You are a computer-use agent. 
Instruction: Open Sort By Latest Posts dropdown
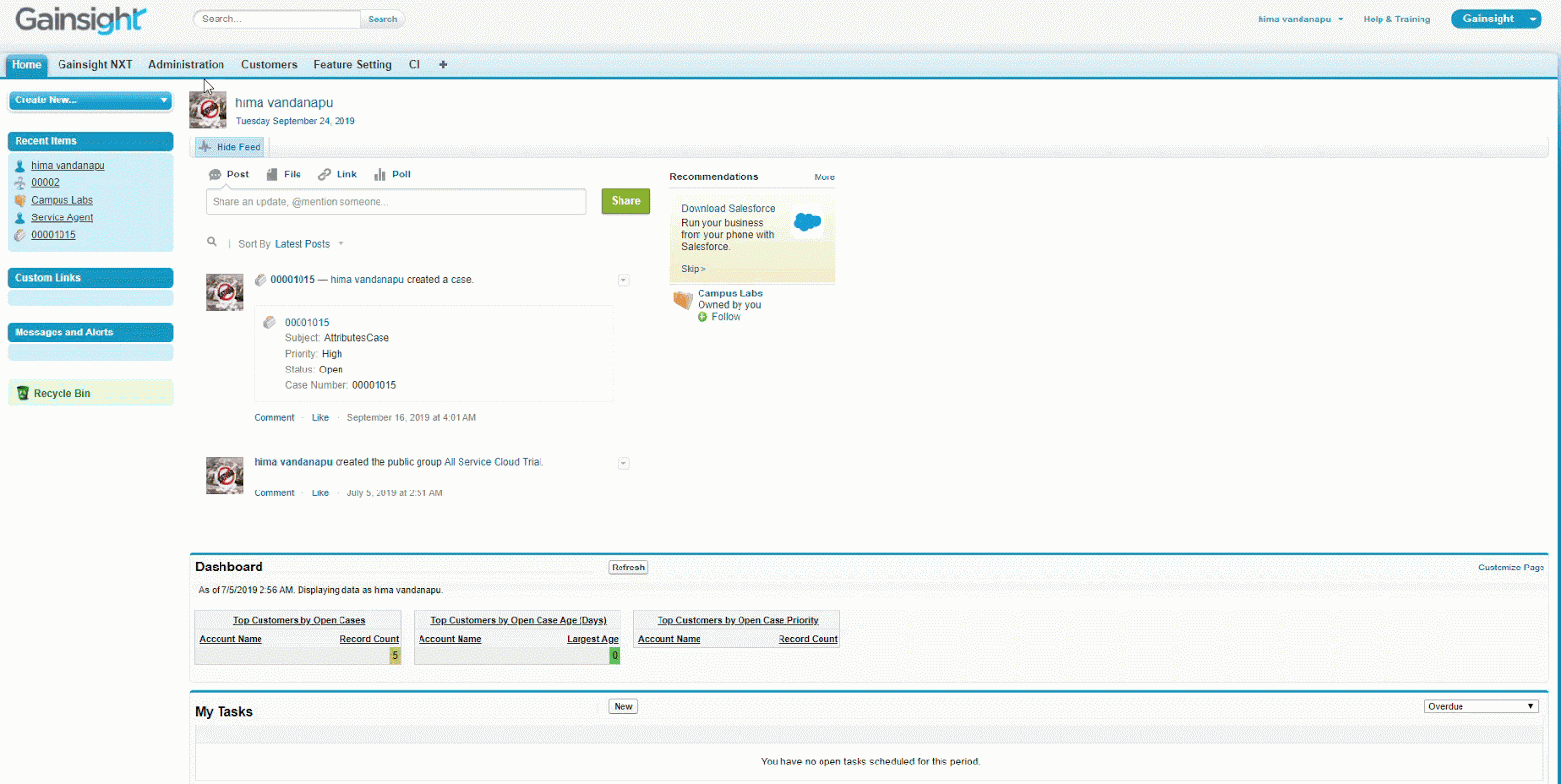[x=308, y=244]
